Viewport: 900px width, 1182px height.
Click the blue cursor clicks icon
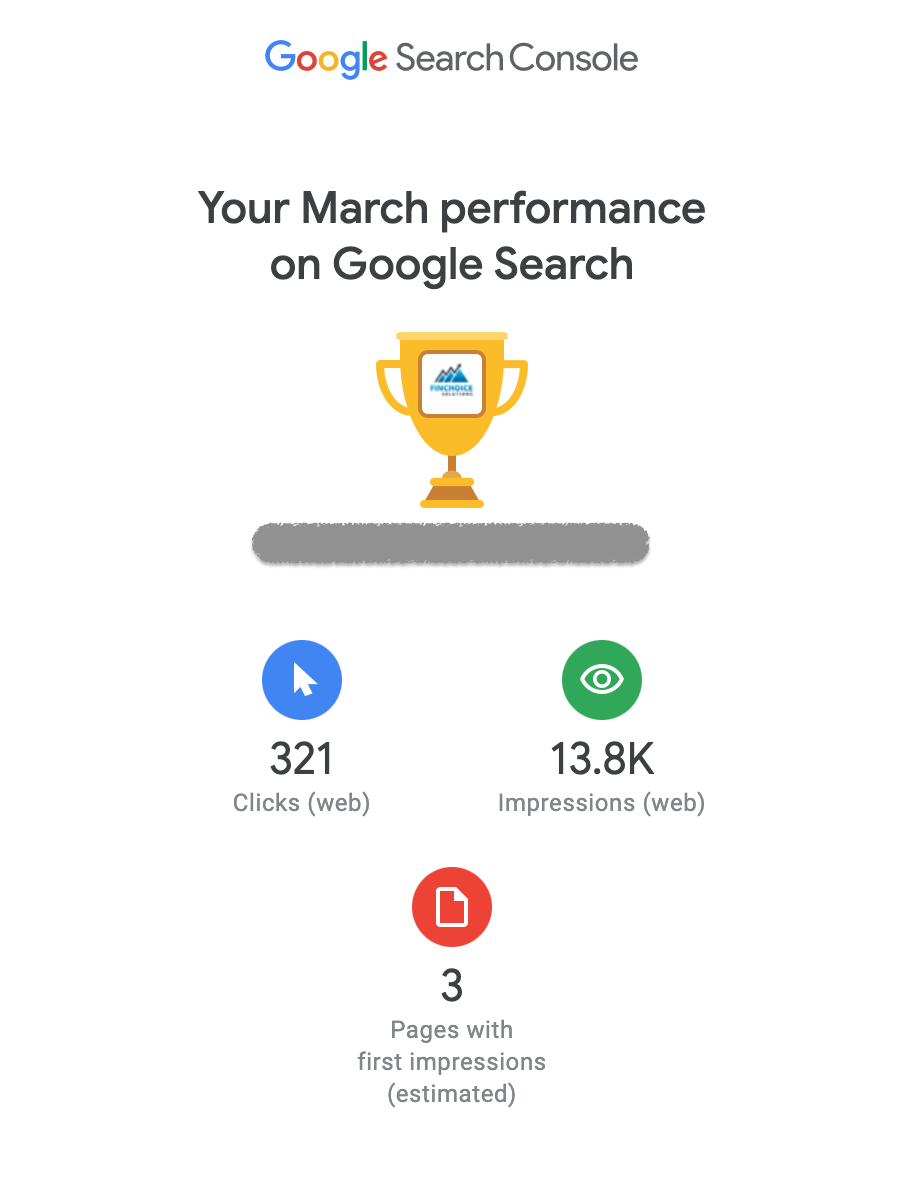(x=302, y=680)
